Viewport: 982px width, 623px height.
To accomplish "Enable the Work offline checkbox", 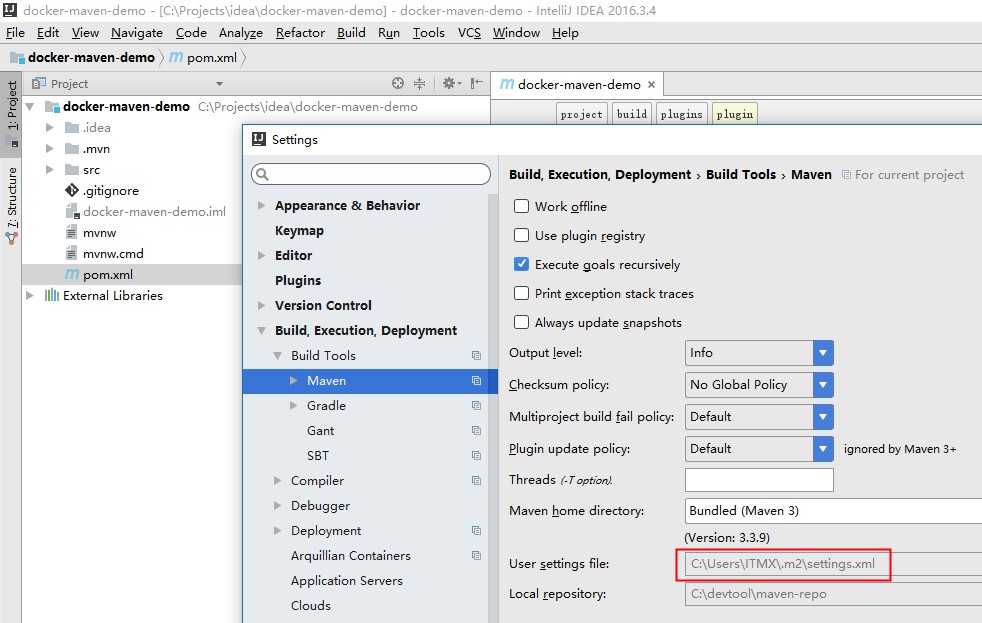I will click(x=521, y=207).
